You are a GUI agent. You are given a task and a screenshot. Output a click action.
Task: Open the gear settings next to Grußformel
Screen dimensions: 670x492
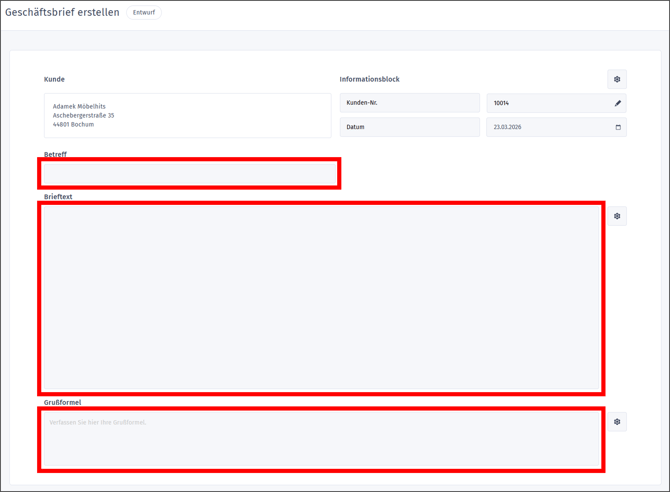coord(617,422)
